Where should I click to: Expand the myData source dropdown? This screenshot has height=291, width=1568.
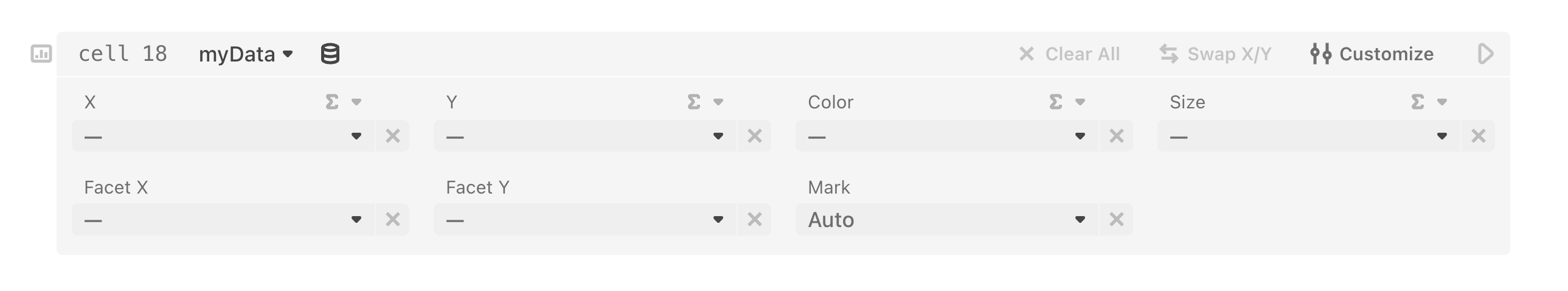246,54
